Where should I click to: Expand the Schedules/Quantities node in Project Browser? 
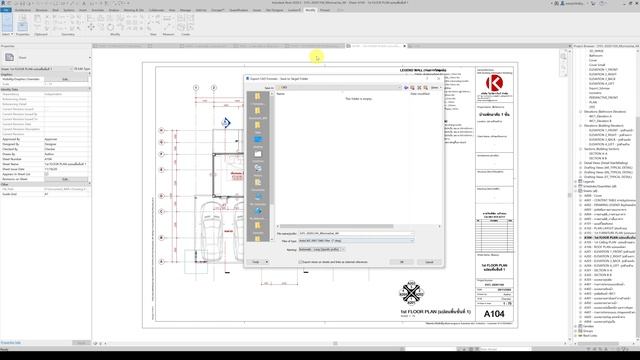pyautogui.click(x=576, y=186)
